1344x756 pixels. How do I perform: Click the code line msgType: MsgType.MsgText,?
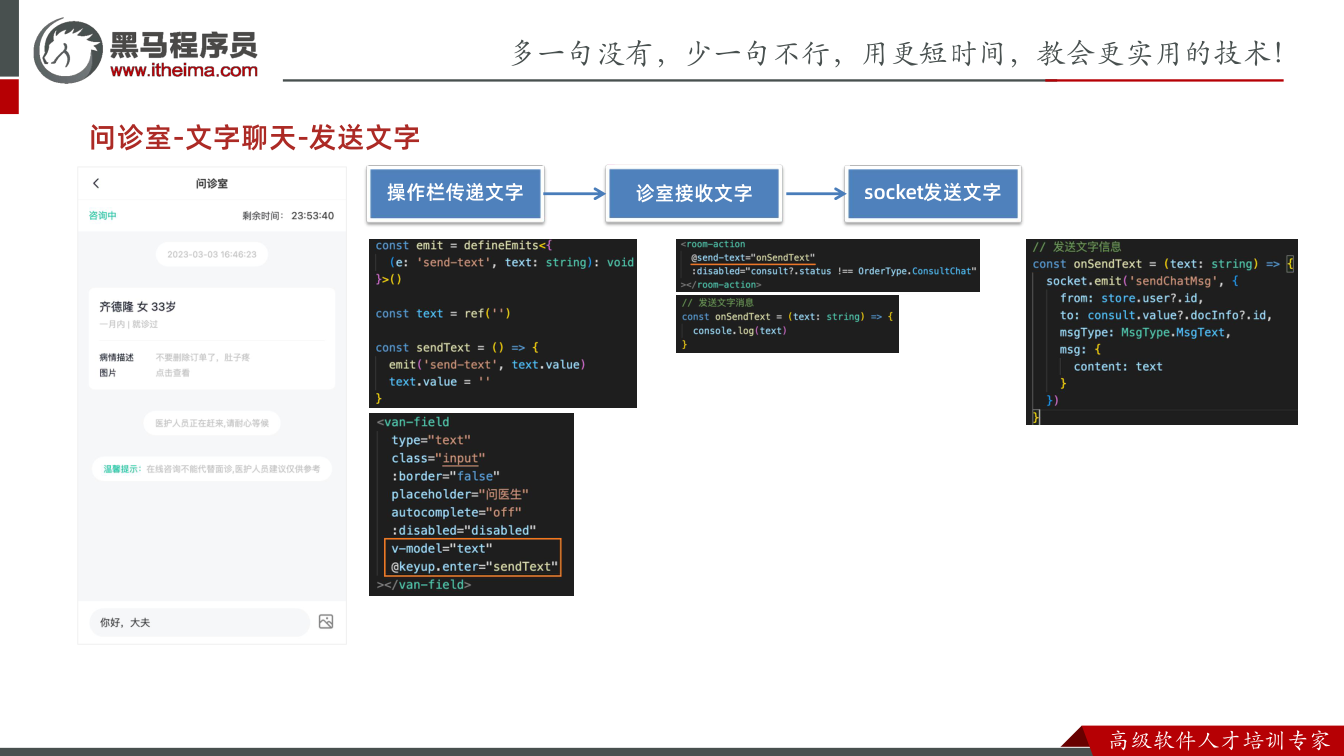pos(1146,332)
